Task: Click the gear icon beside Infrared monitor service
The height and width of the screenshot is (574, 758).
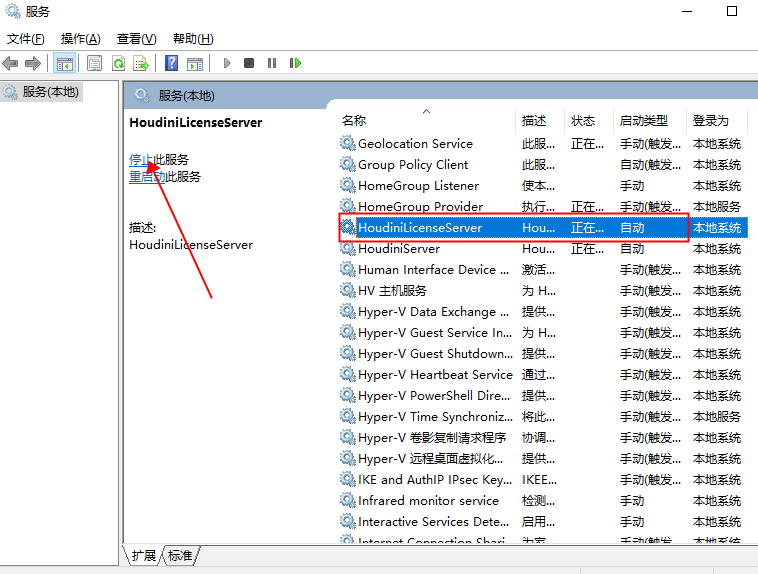Action: pyautogui.click(x=348, y=500)
